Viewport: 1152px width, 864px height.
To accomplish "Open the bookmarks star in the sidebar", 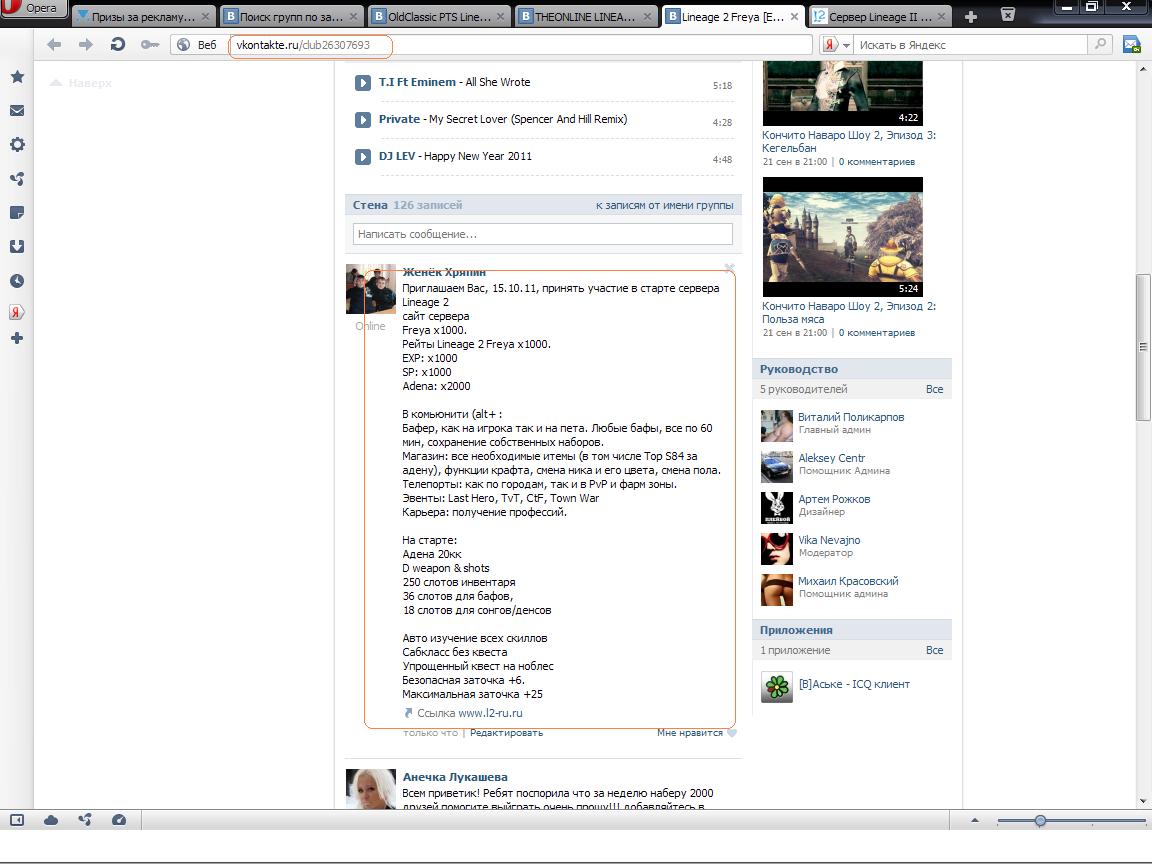I will [x=17, y=76].
